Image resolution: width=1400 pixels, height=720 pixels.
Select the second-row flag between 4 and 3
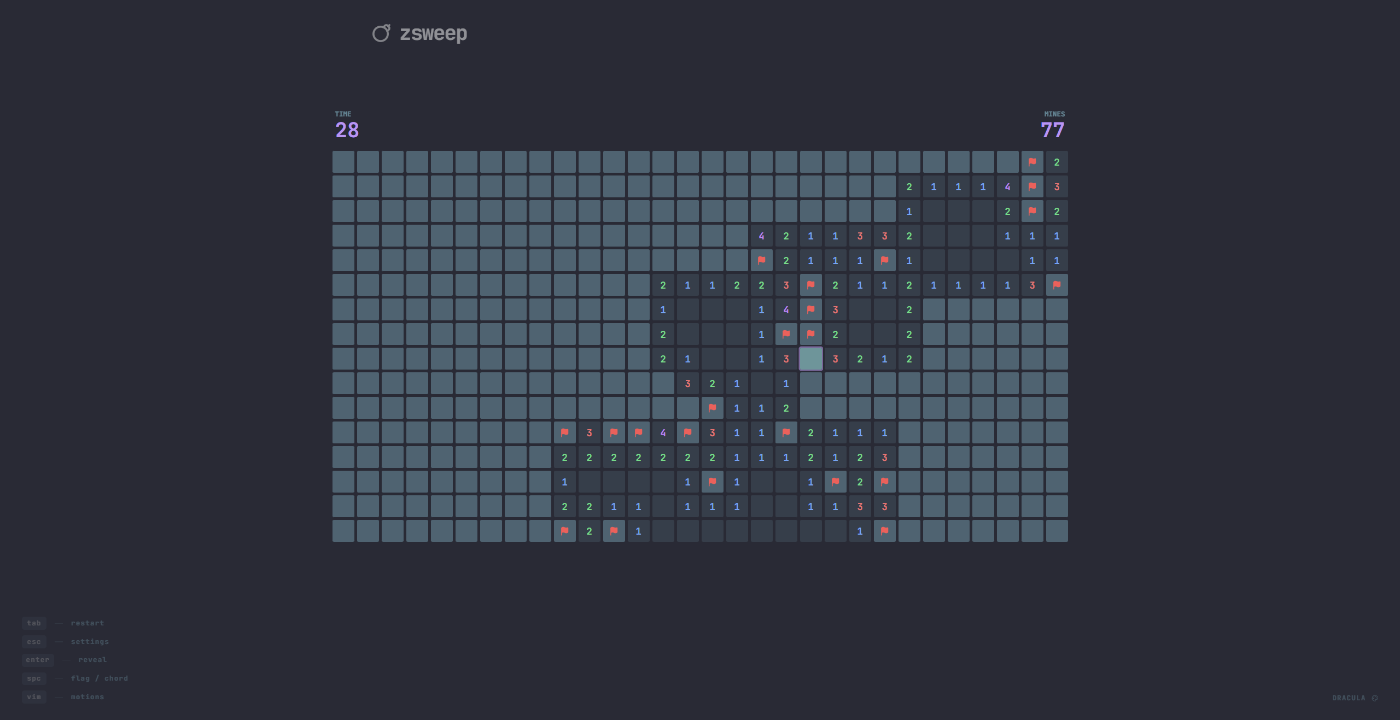(x=1032, y=187)
